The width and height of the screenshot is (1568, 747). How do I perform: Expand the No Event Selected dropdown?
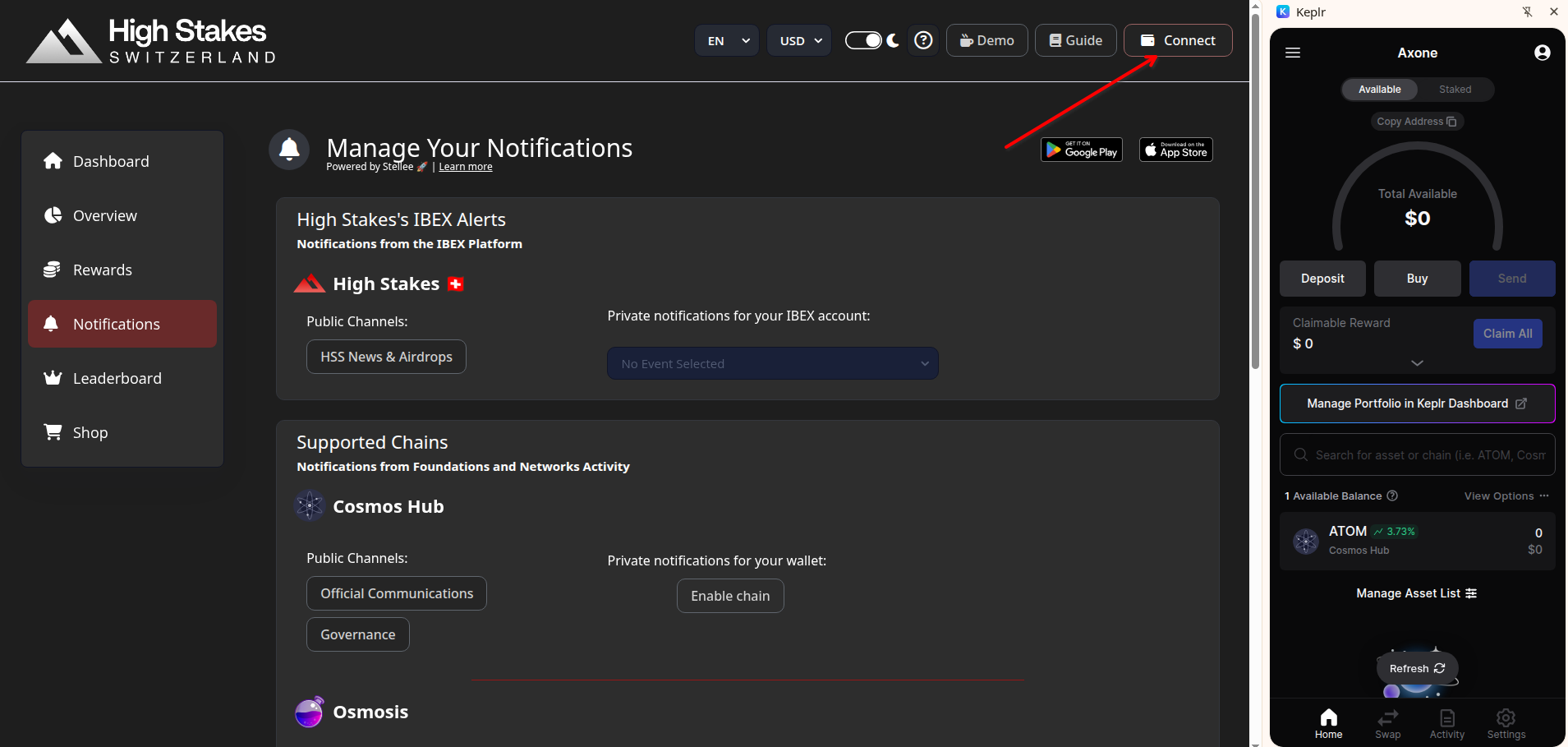tap(773, 363)
